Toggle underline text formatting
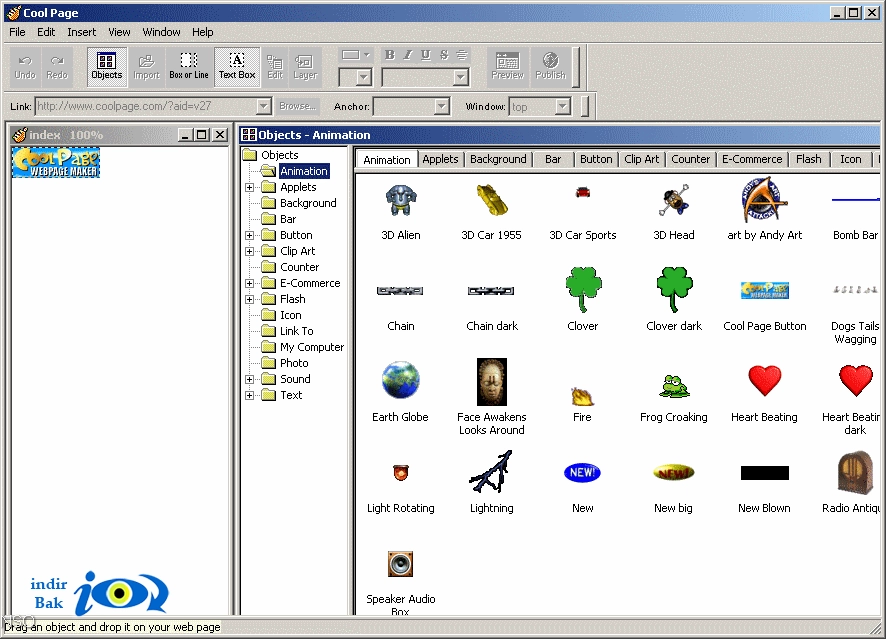The width and height of the screenshot is (886, 639). pos(426,55)
